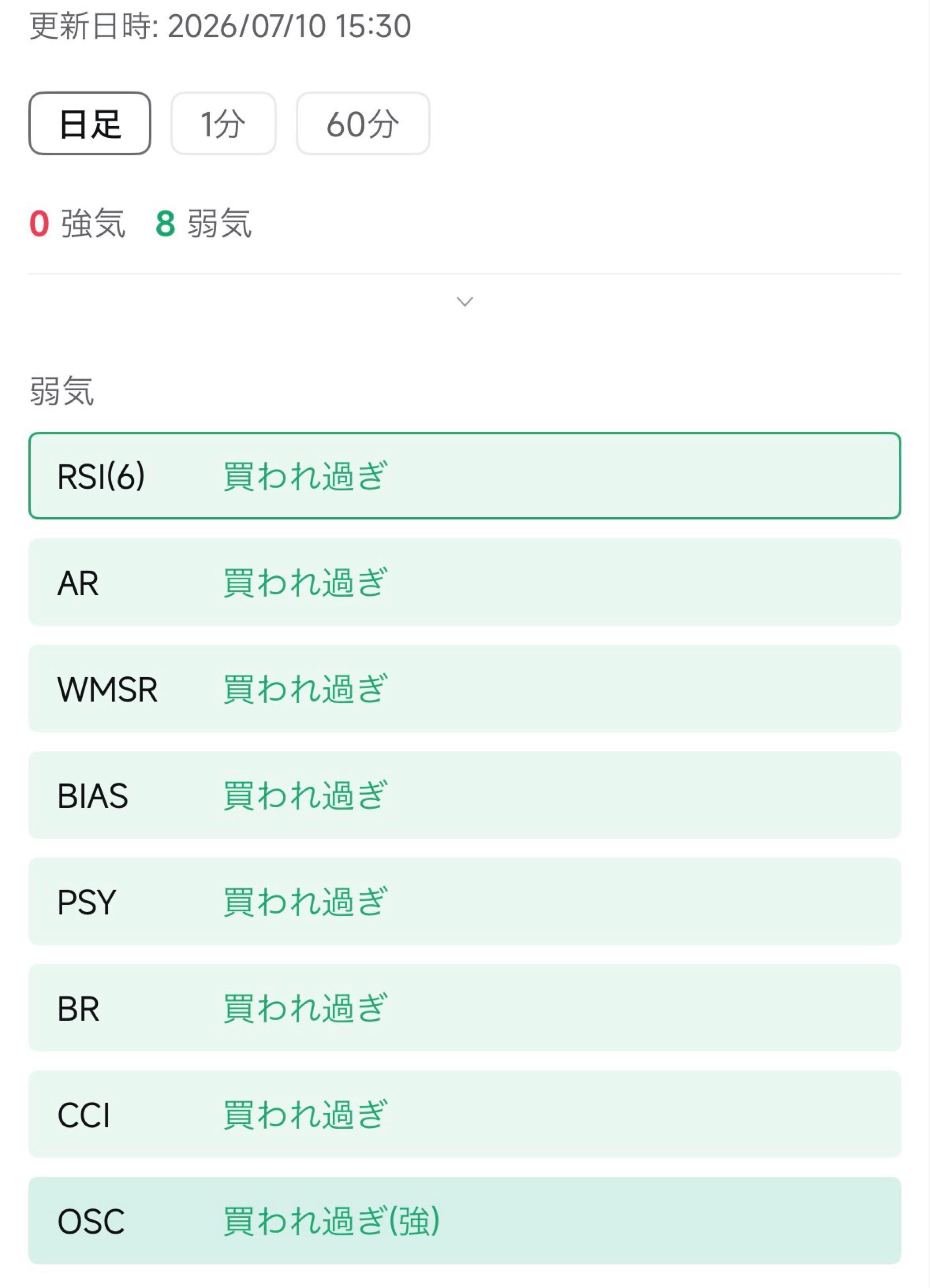Select the PSY indicator row
The width and height of the screenshot is (930, 1288).
pos(465,901)
